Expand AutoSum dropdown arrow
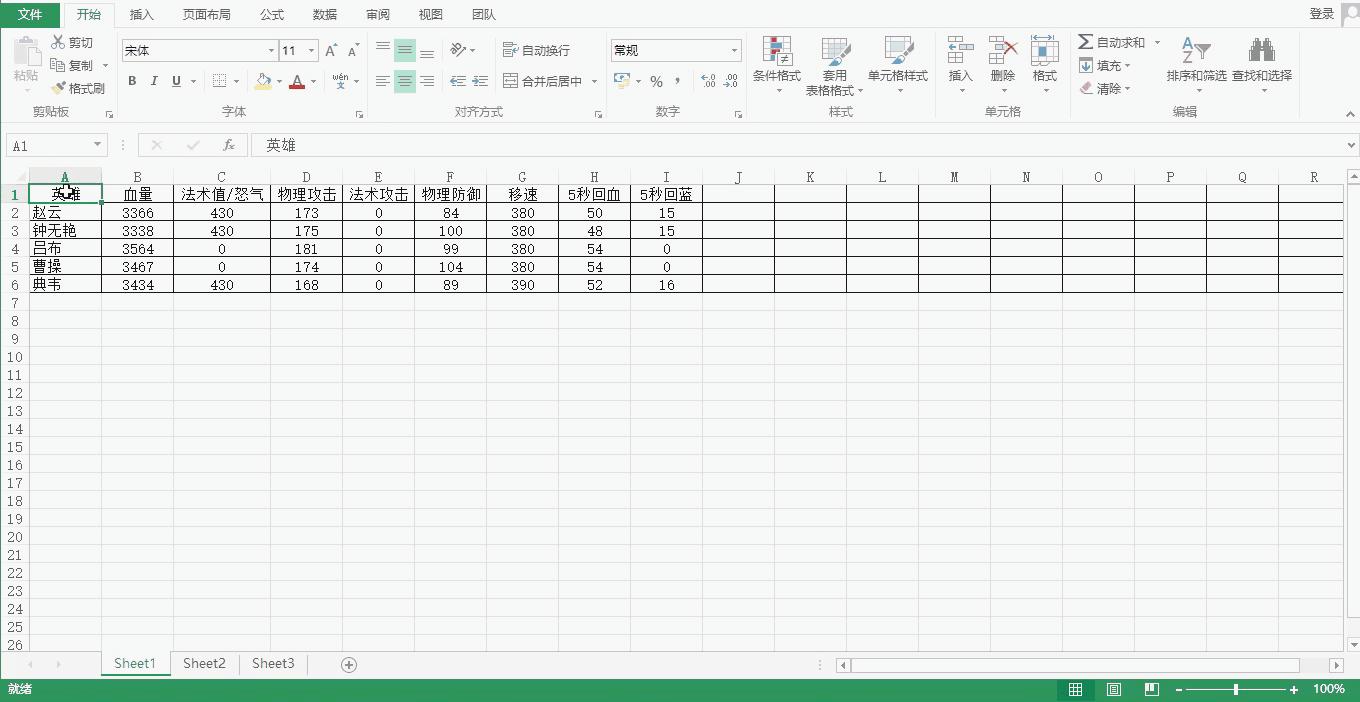 click(1157, 42)
